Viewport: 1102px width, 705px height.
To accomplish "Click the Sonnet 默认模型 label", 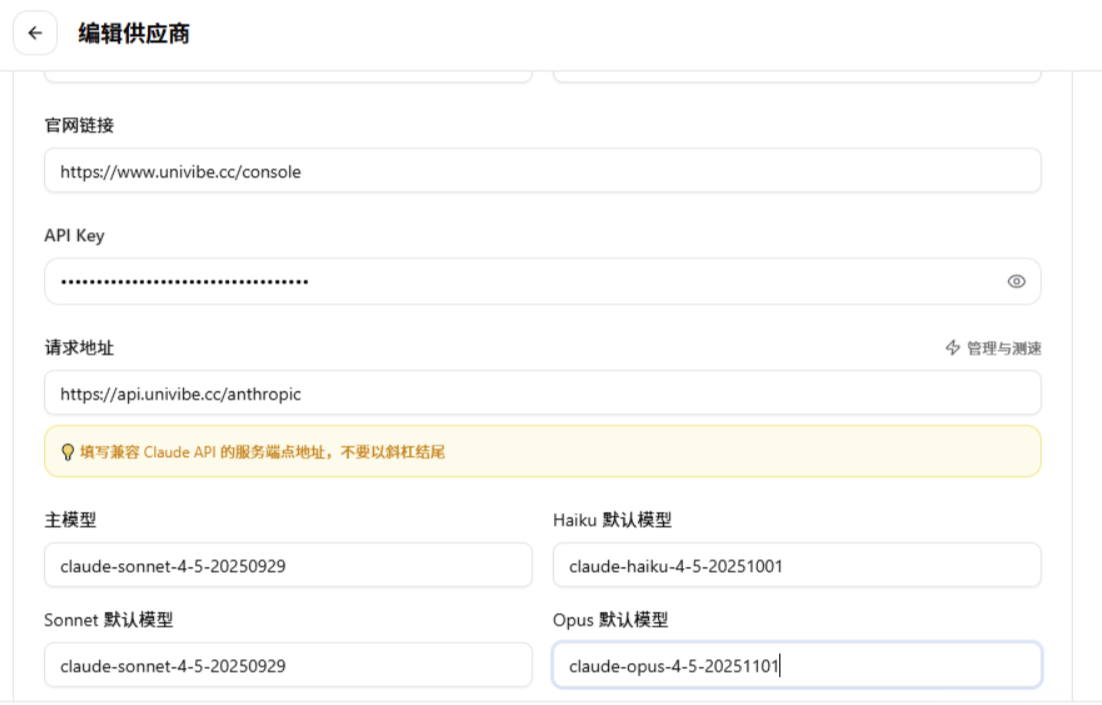I will click(108, 620).
